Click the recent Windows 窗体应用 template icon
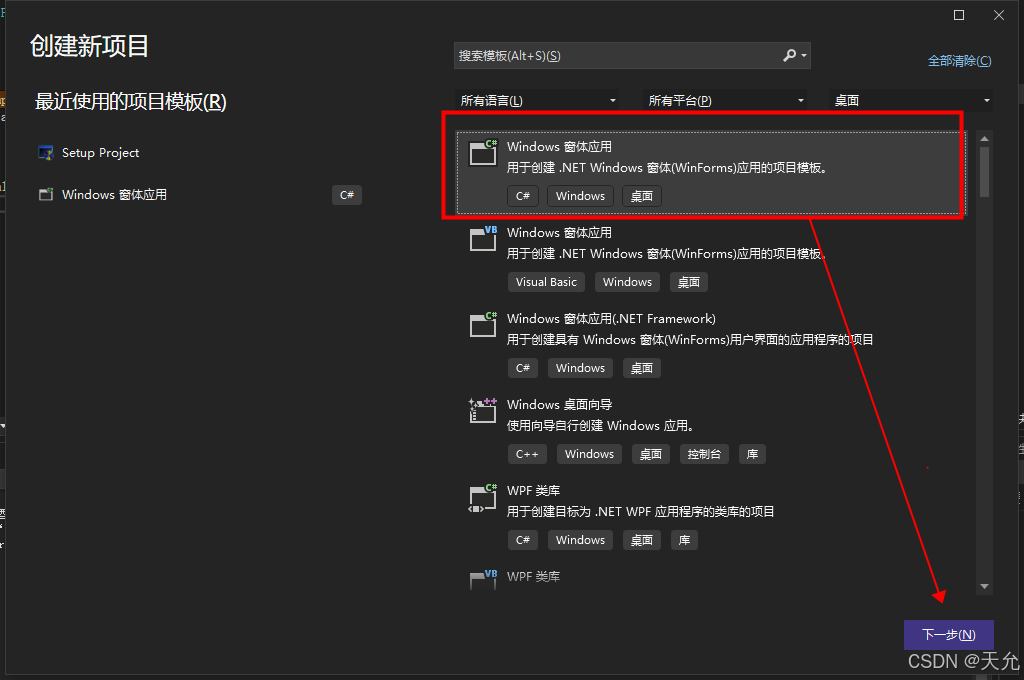The image size is (1024, 680). pyautogui.click(x=46, y=195)
